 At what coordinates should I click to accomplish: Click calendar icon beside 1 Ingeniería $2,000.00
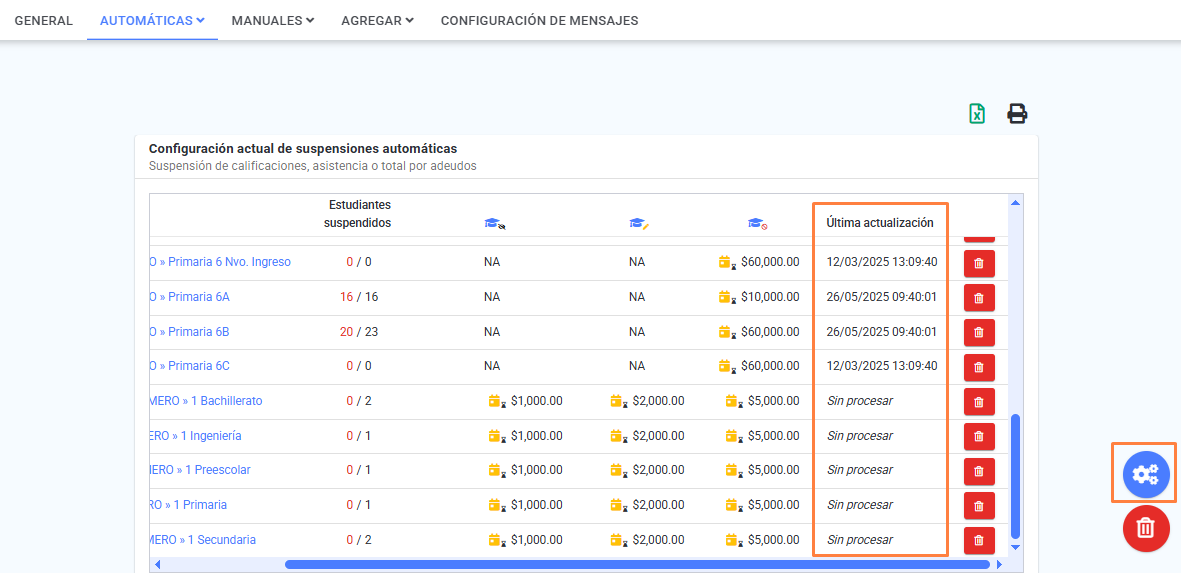[x=618, y=436]
